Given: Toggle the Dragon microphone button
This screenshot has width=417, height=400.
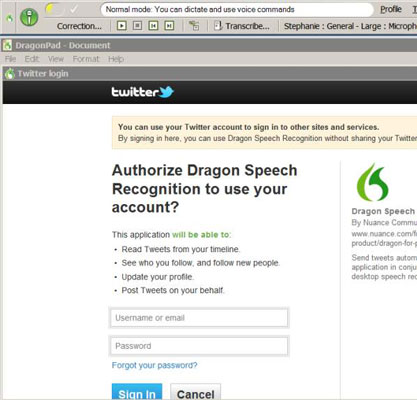Looking at the screenshot, I should coord(29,17).
